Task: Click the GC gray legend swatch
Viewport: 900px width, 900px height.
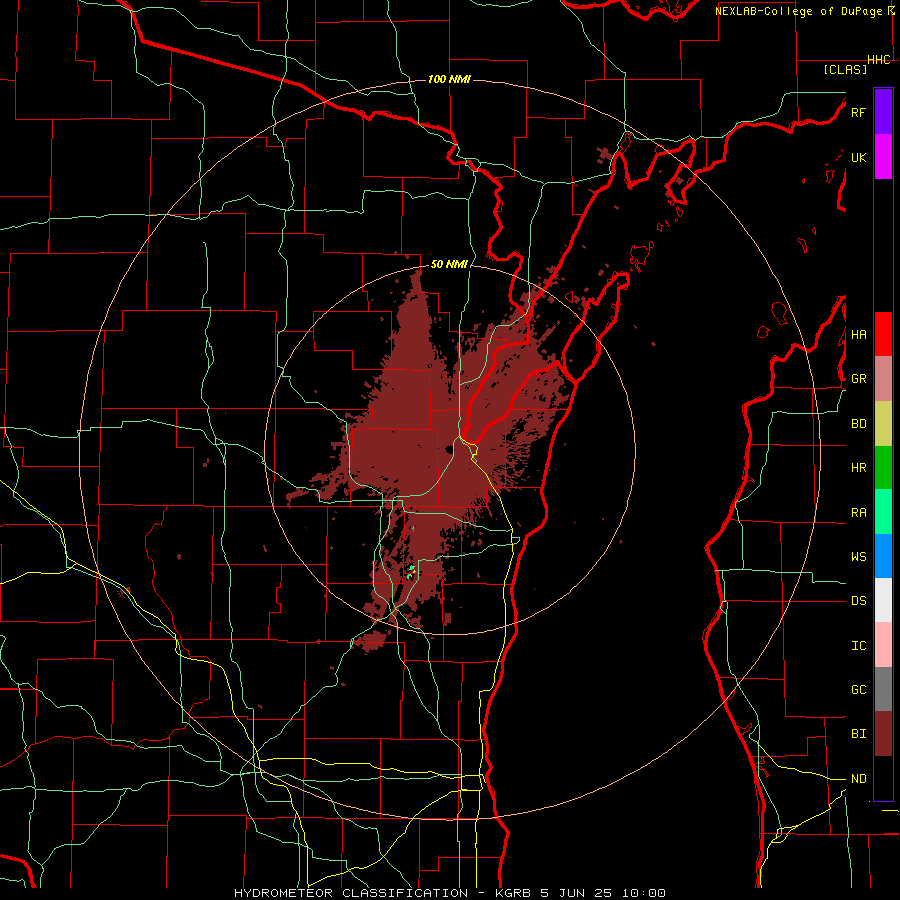Action: coord(883,689)
